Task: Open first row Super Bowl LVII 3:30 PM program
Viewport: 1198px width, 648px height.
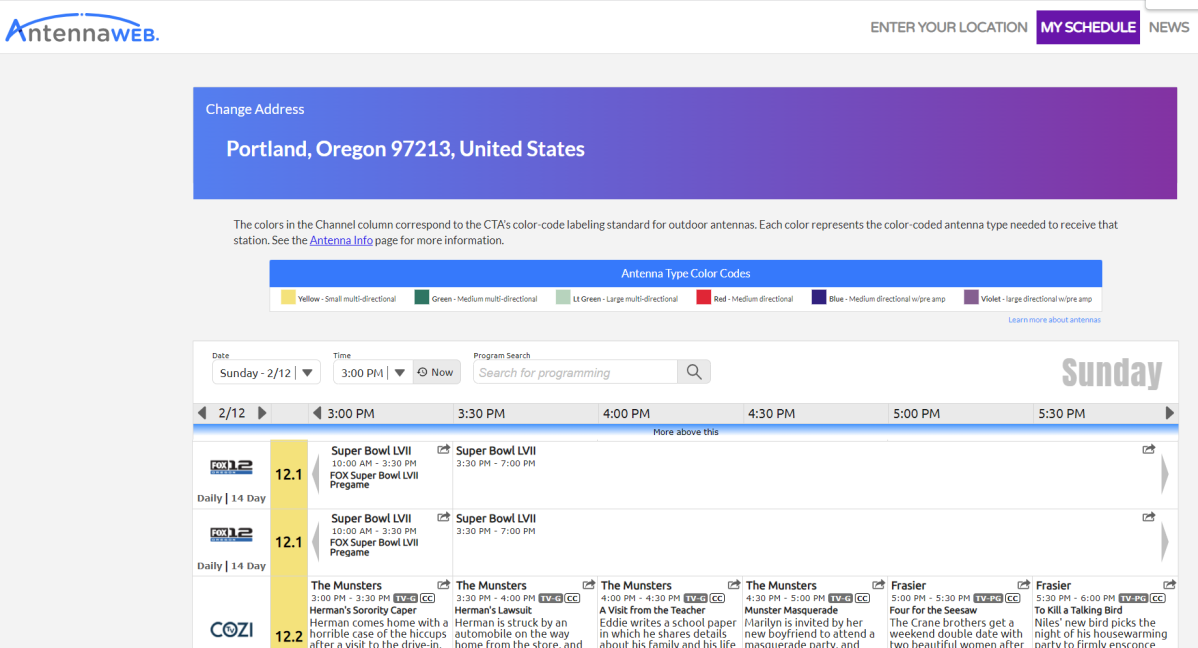Action: [496, 451]
